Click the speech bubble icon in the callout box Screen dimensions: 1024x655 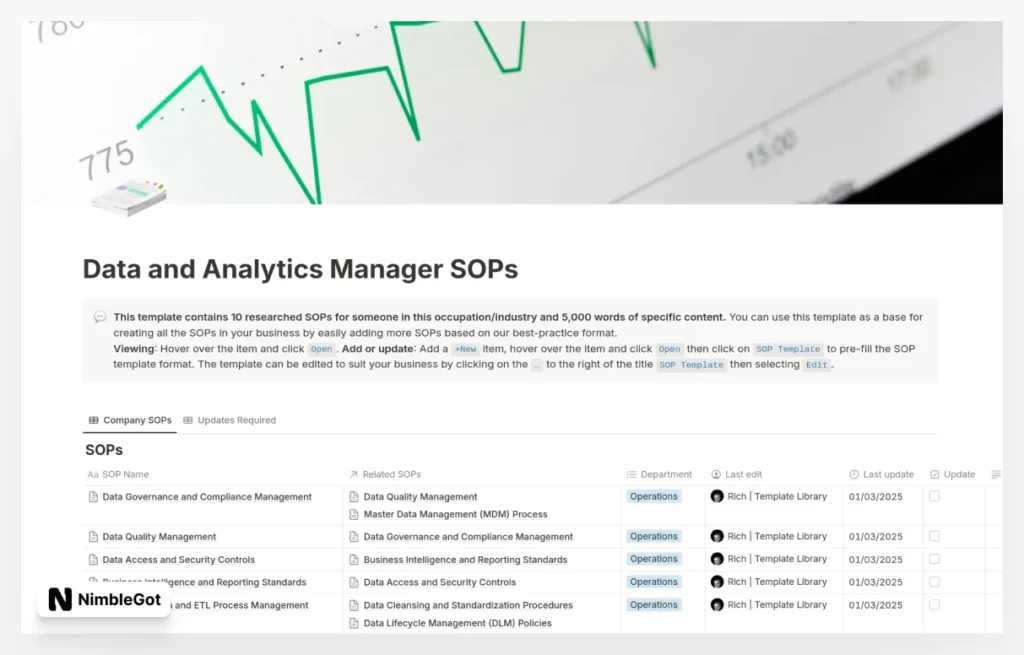point(100,316)
